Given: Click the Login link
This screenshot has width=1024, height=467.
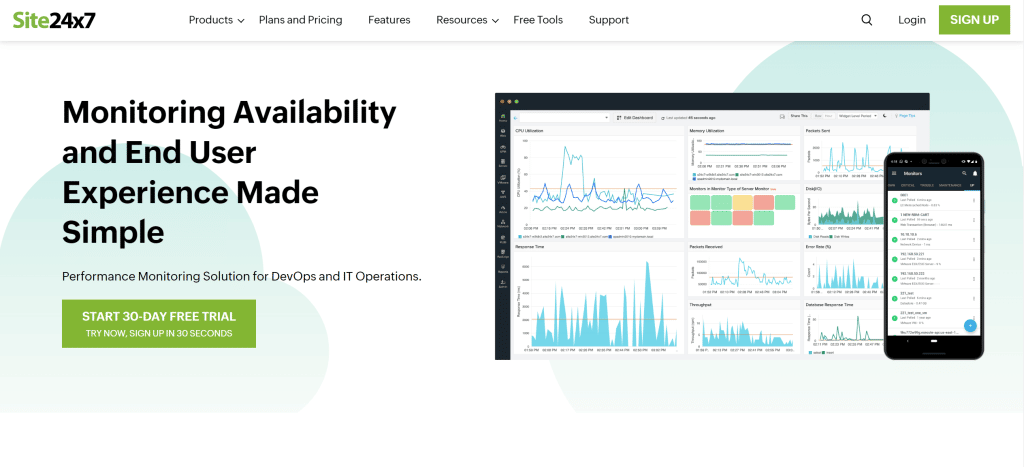Looking at the screenshot, I should [912, 20].
